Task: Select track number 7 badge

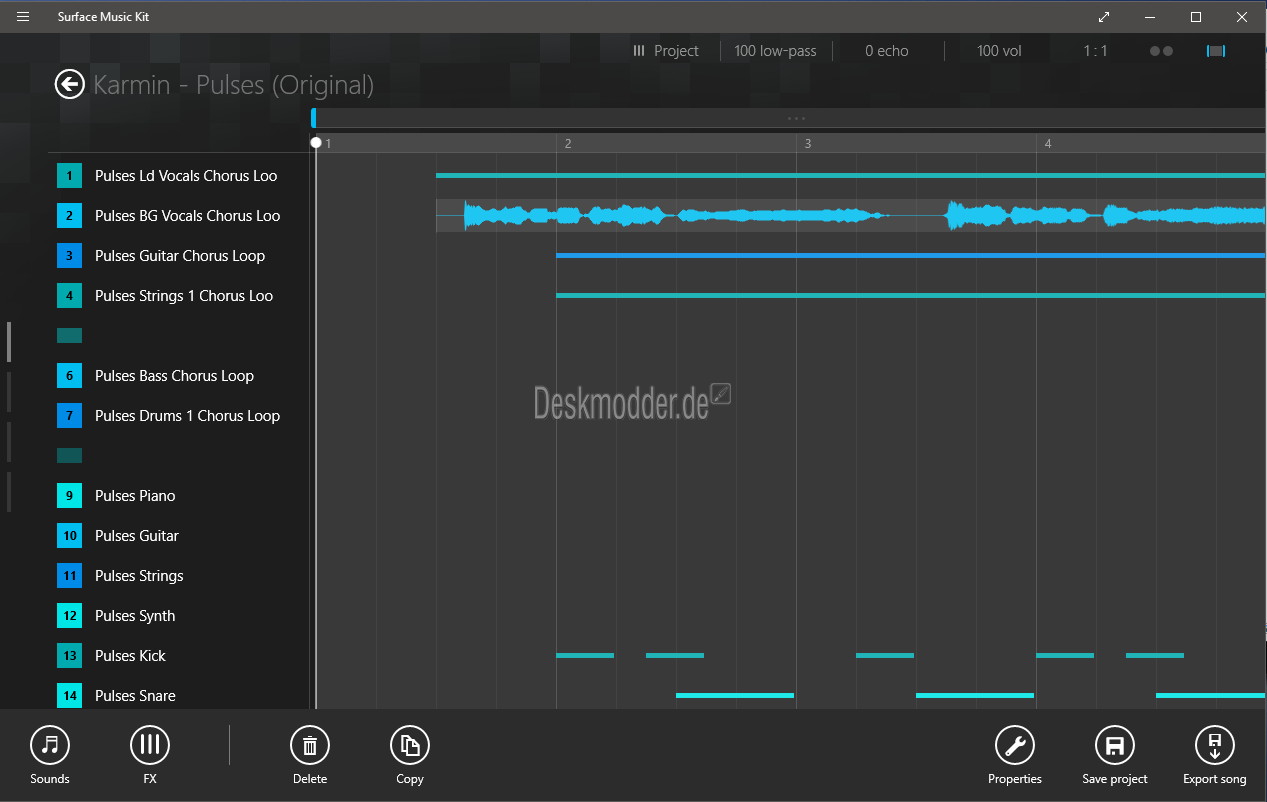Action: pyautogui.click(x=70, y=416)
